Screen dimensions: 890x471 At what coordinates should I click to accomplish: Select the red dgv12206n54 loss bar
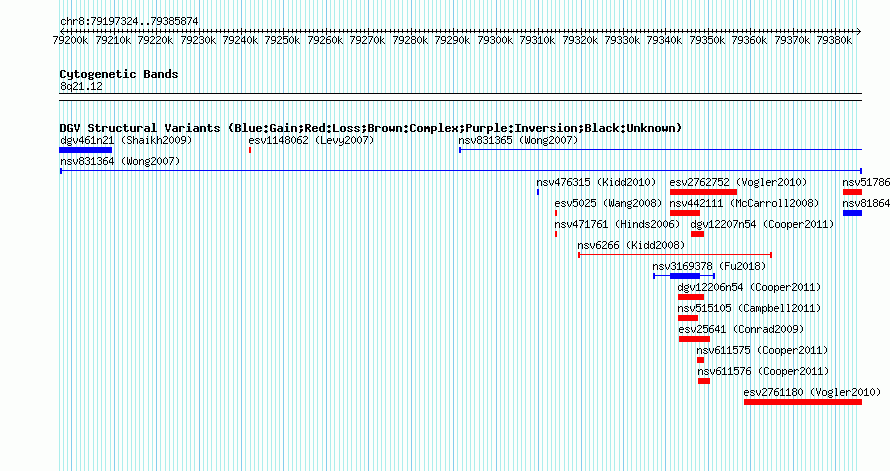(691, 297)
